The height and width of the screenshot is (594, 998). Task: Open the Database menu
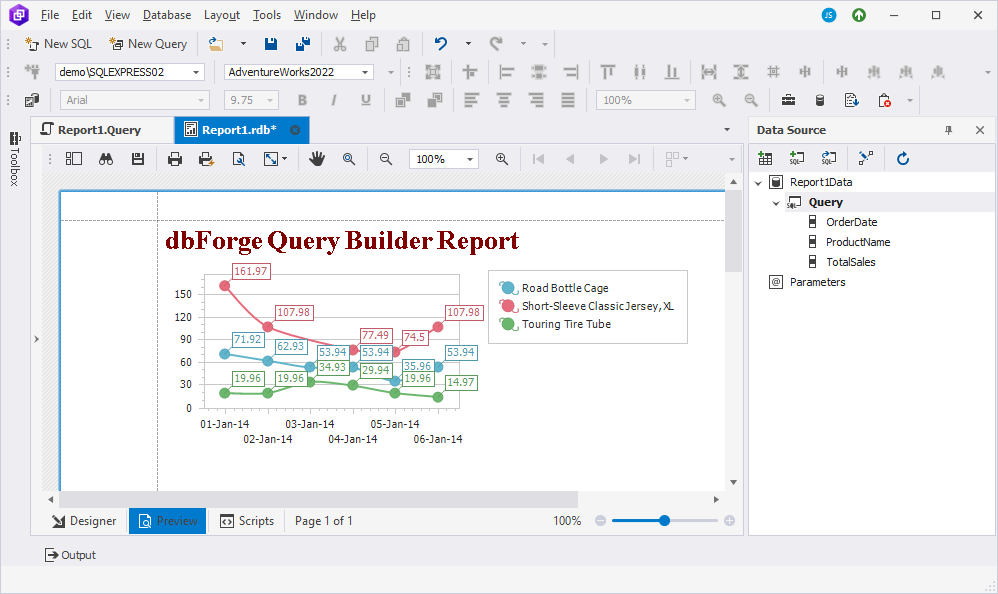(x=167, y=15)
